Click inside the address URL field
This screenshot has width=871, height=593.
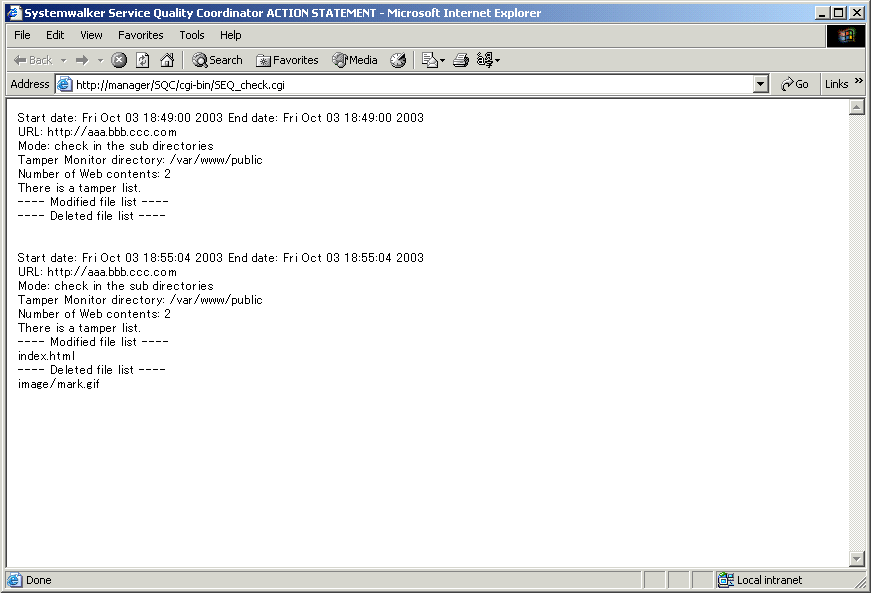coord(400,85)
